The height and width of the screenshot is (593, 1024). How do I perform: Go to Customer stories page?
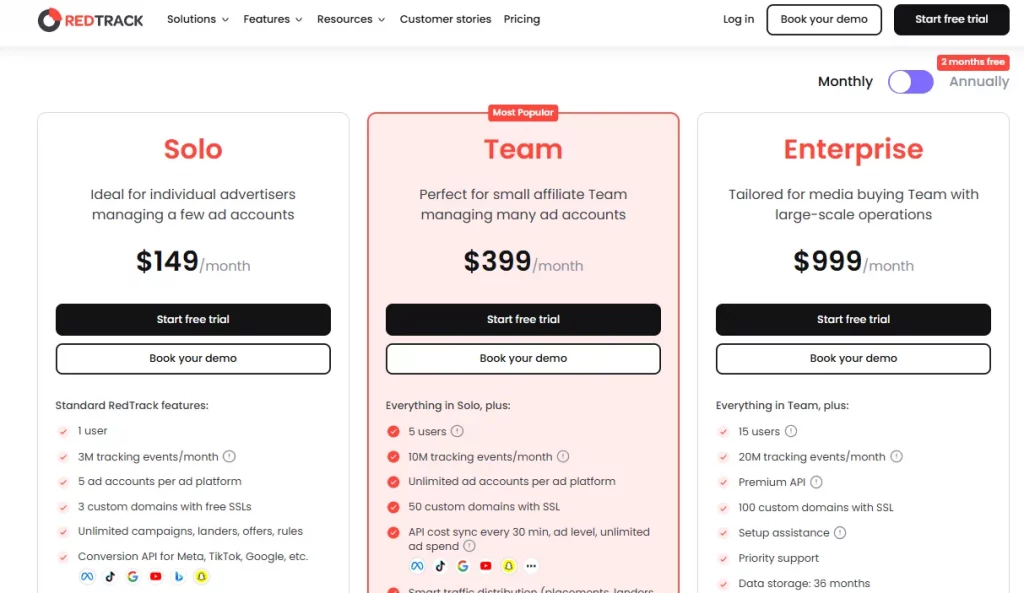tap(445, 19)
